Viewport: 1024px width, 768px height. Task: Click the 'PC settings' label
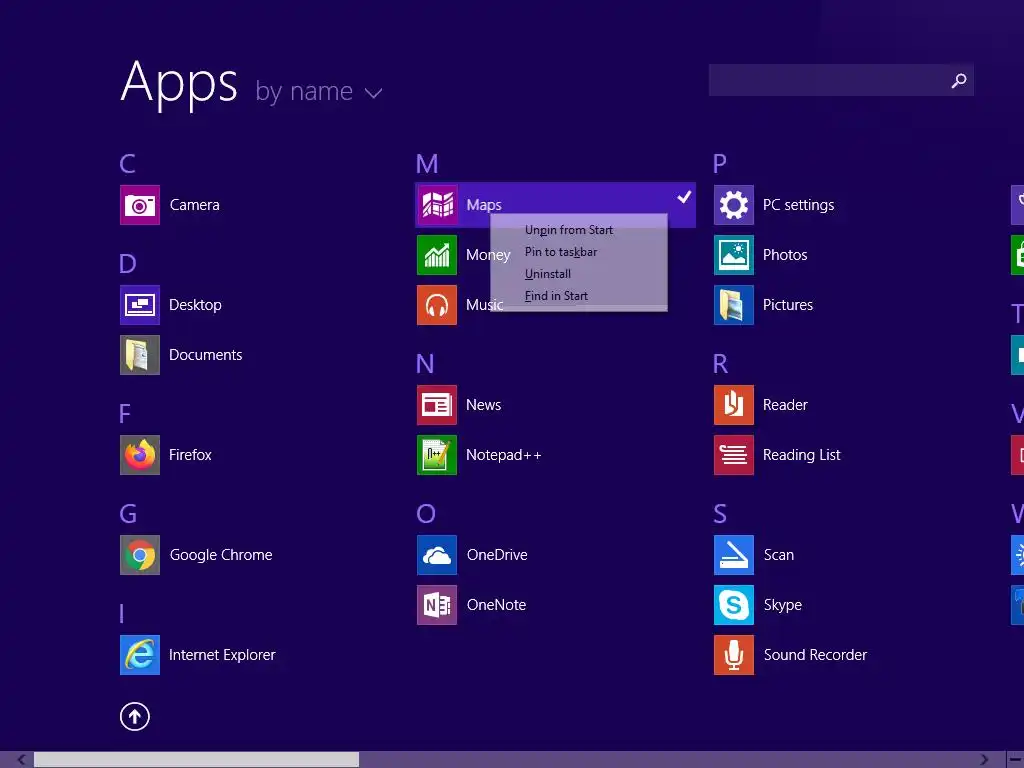tap(798, 205)
